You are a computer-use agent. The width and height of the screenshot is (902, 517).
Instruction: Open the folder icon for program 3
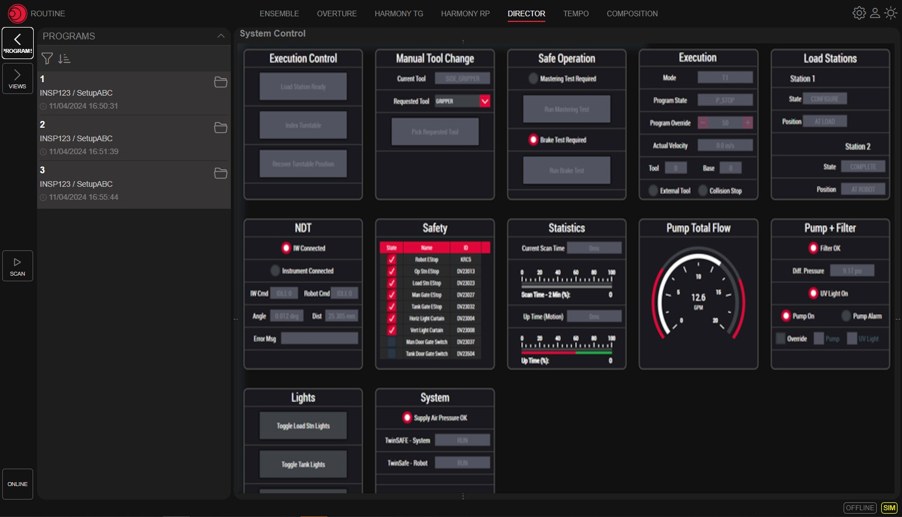[220, 173]
